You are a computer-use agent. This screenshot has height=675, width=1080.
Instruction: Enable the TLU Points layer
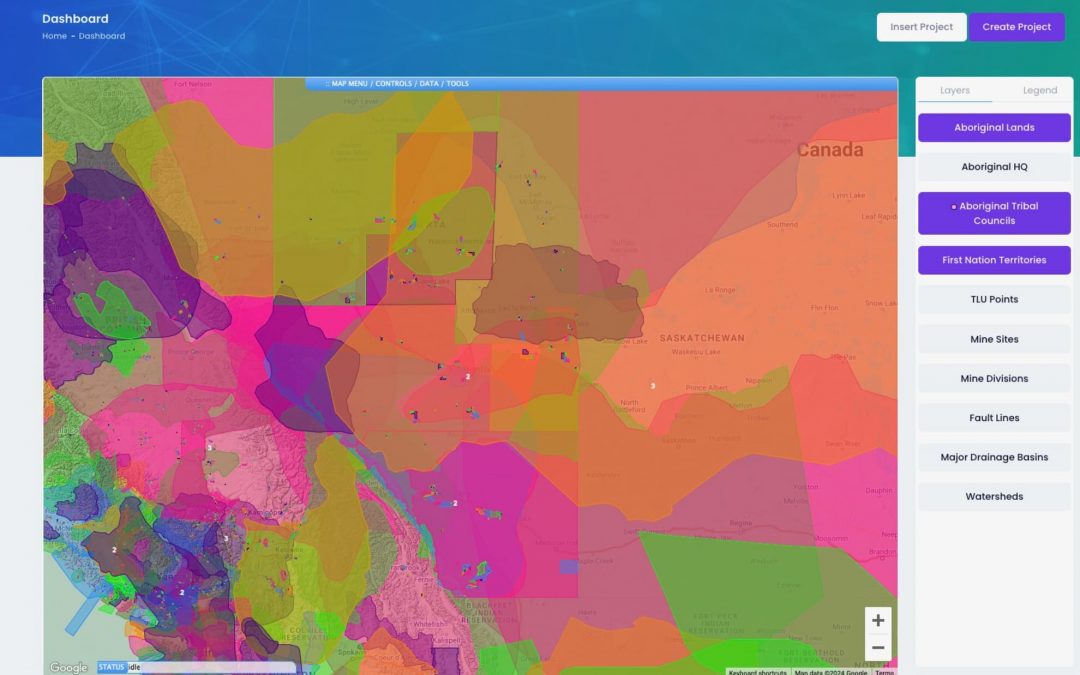pos(994,299)
